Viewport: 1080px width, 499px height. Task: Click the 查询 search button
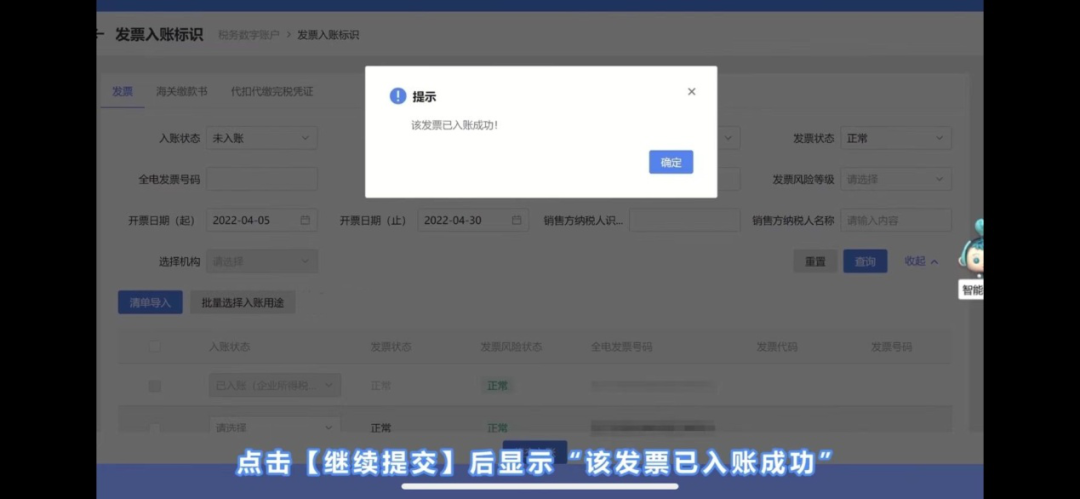tap(865, 261)
